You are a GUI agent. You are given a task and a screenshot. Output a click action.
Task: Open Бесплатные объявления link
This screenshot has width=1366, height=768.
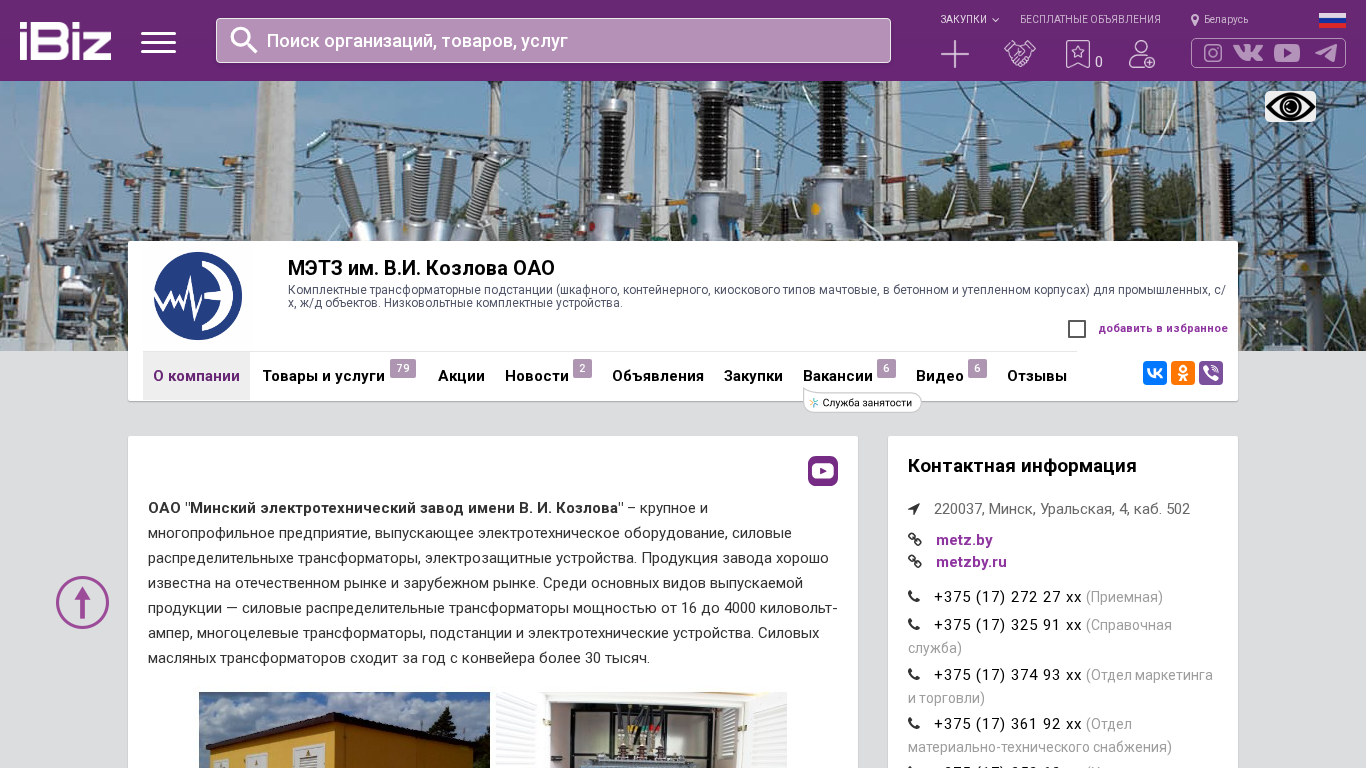[x=1090, y=20]
